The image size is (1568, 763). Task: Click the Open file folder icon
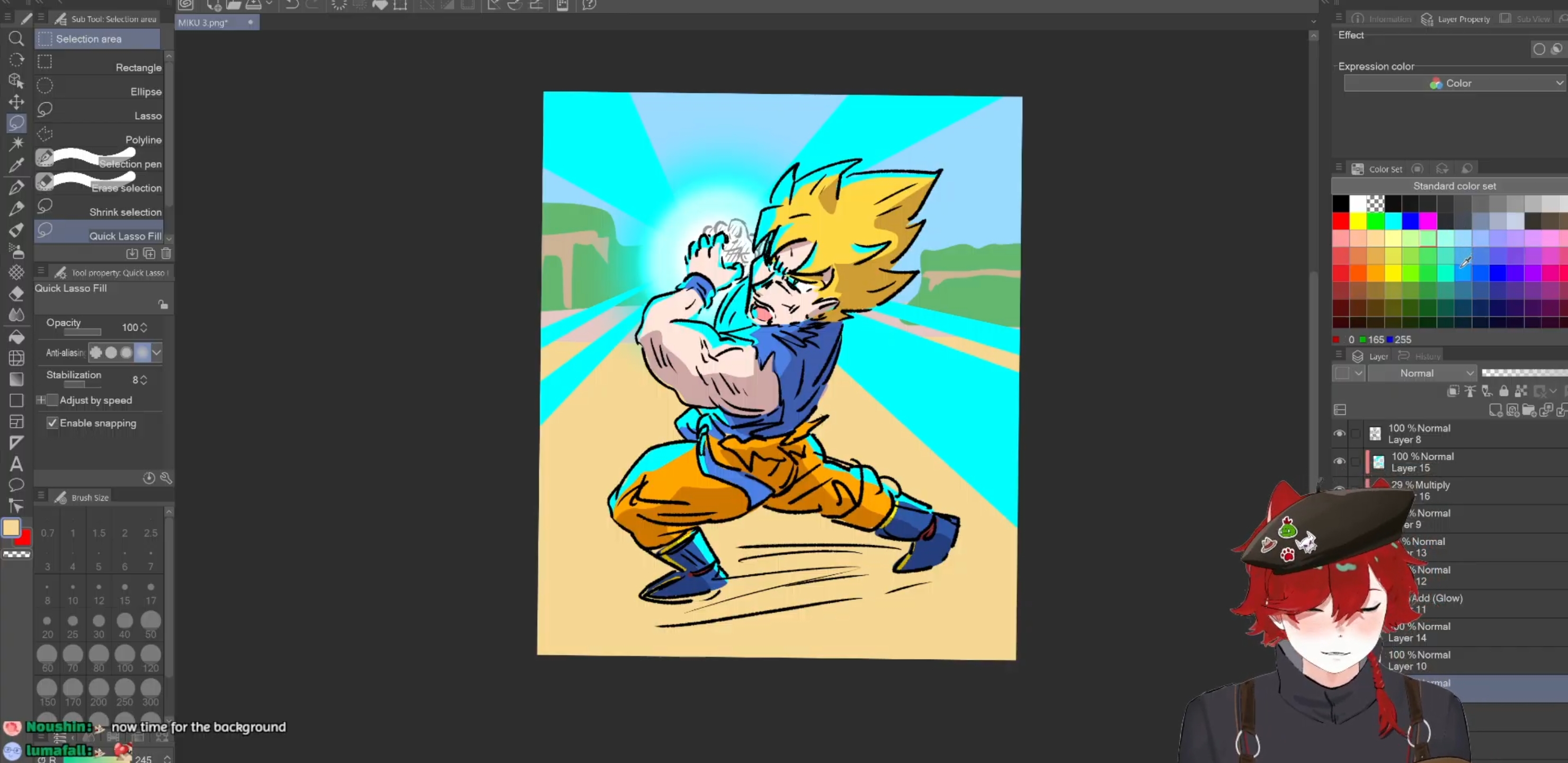[234, 5]
